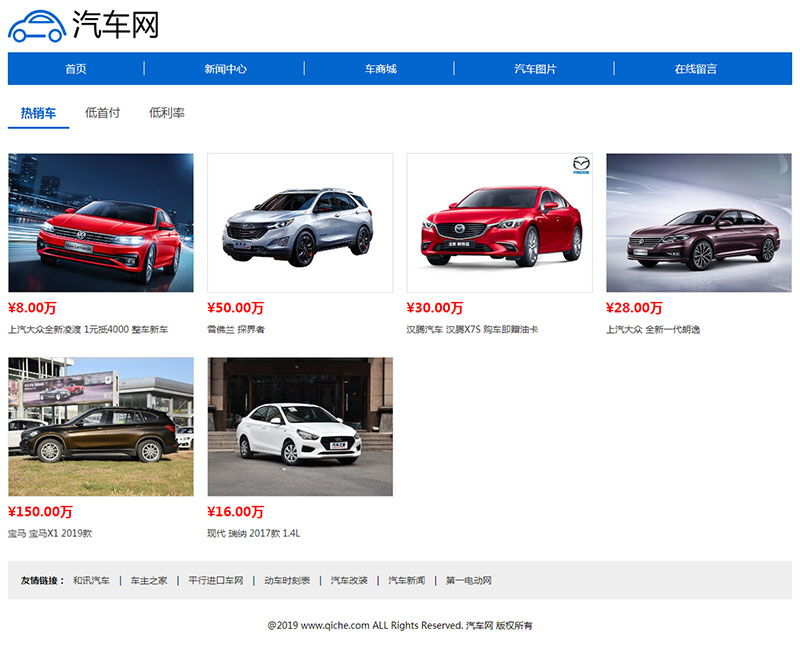Visit the 汽车改装 friend link
The width and height of the screenshot is (800, 651).
tap(349, 580)
